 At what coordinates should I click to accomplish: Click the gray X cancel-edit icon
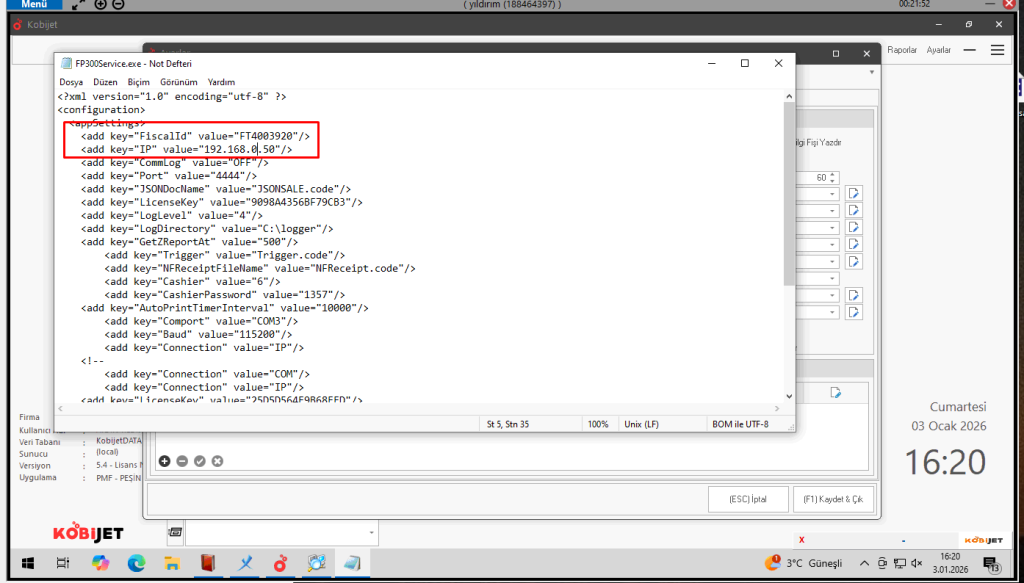pos(217,461)
